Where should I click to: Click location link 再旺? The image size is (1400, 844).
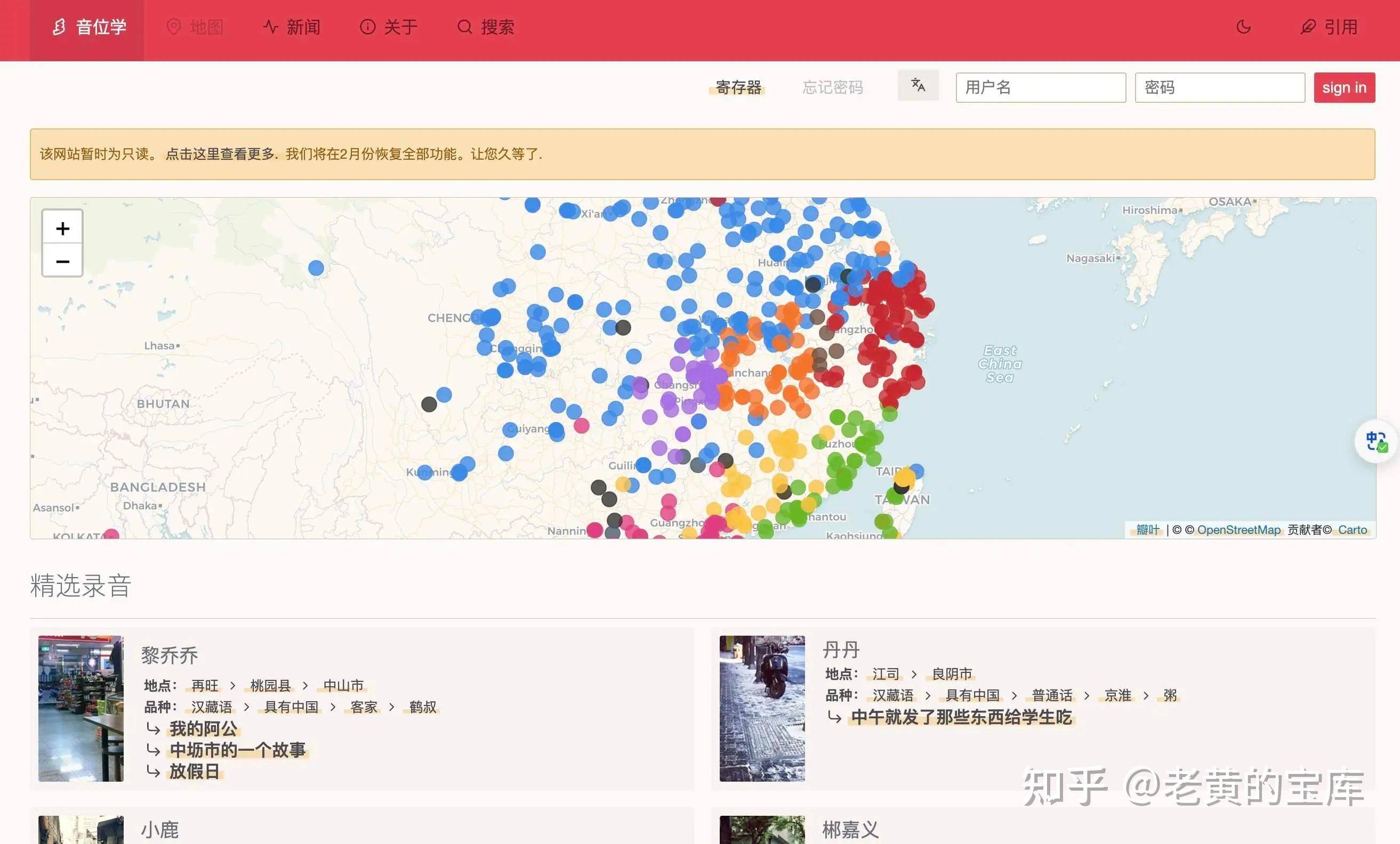[x=205, y=686]
